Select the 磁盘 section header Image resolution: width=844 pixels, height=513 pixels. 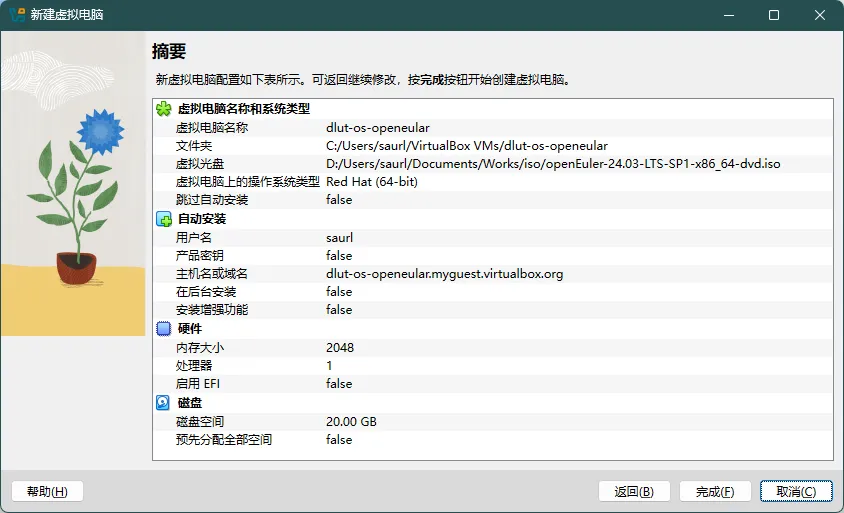coord(189,403)
